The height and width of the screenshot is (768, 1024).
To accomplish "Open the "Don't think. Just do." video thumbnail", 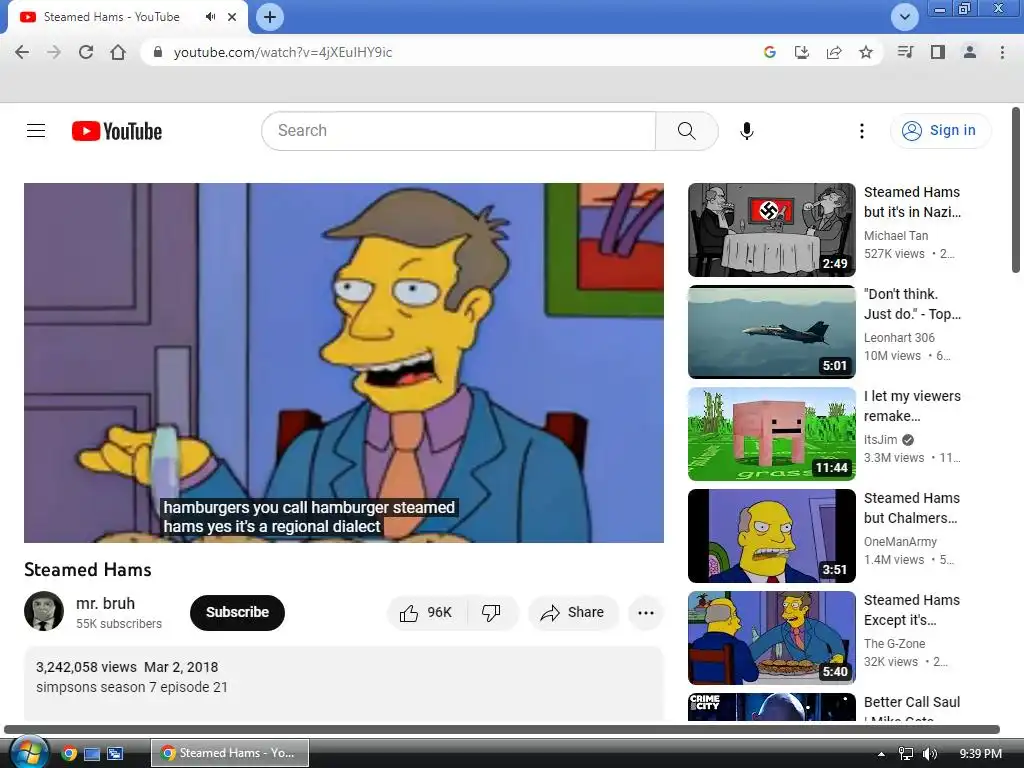I will click(771, 332).
